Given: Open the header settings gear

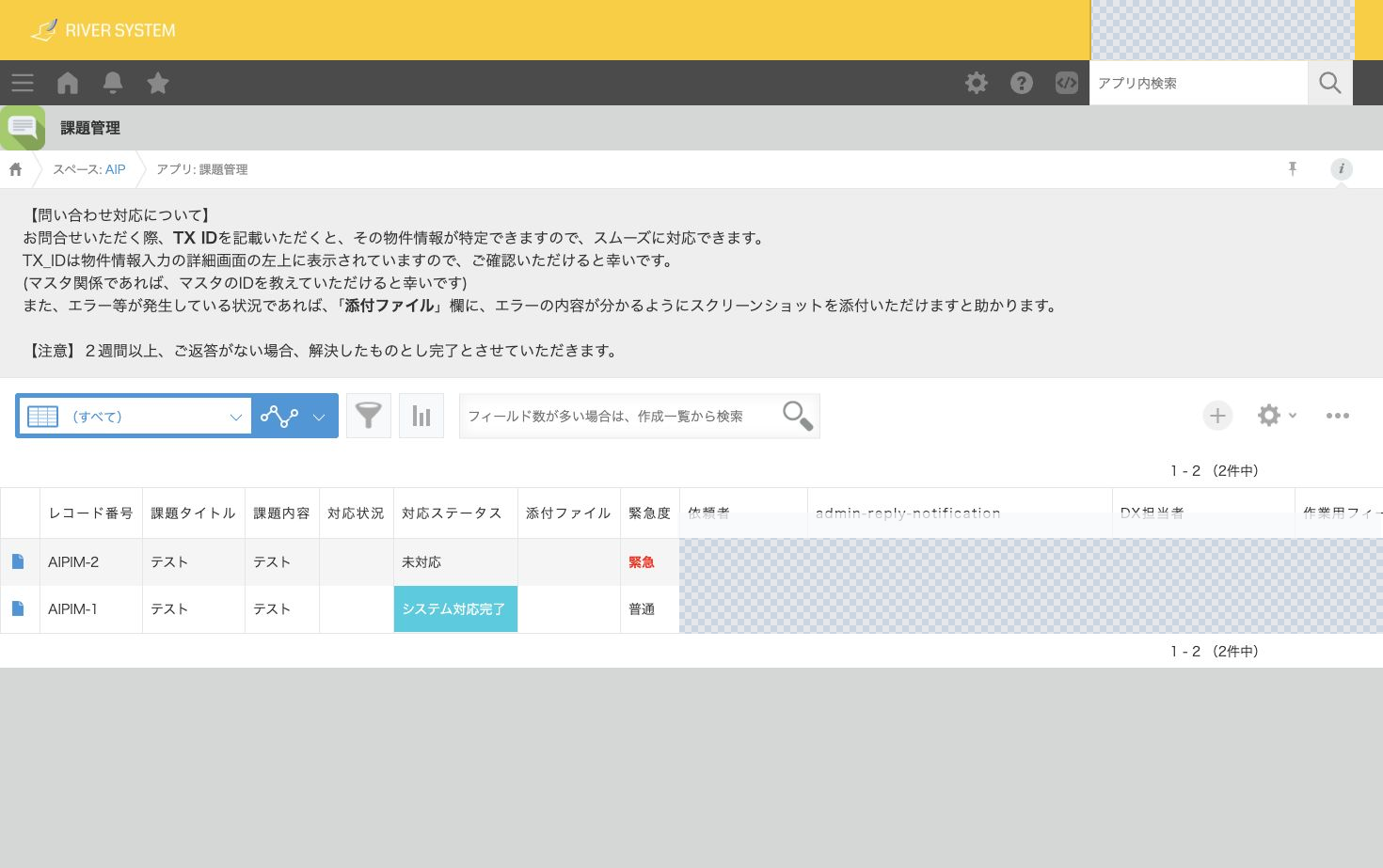Looking at the screenshot, I should click(x=977, y=83).
